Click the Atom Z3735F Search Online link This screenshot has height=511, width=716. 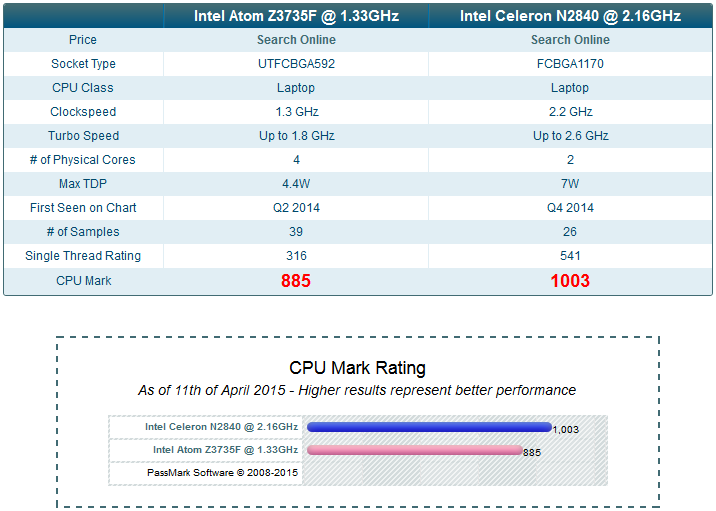tap(296, 40)
